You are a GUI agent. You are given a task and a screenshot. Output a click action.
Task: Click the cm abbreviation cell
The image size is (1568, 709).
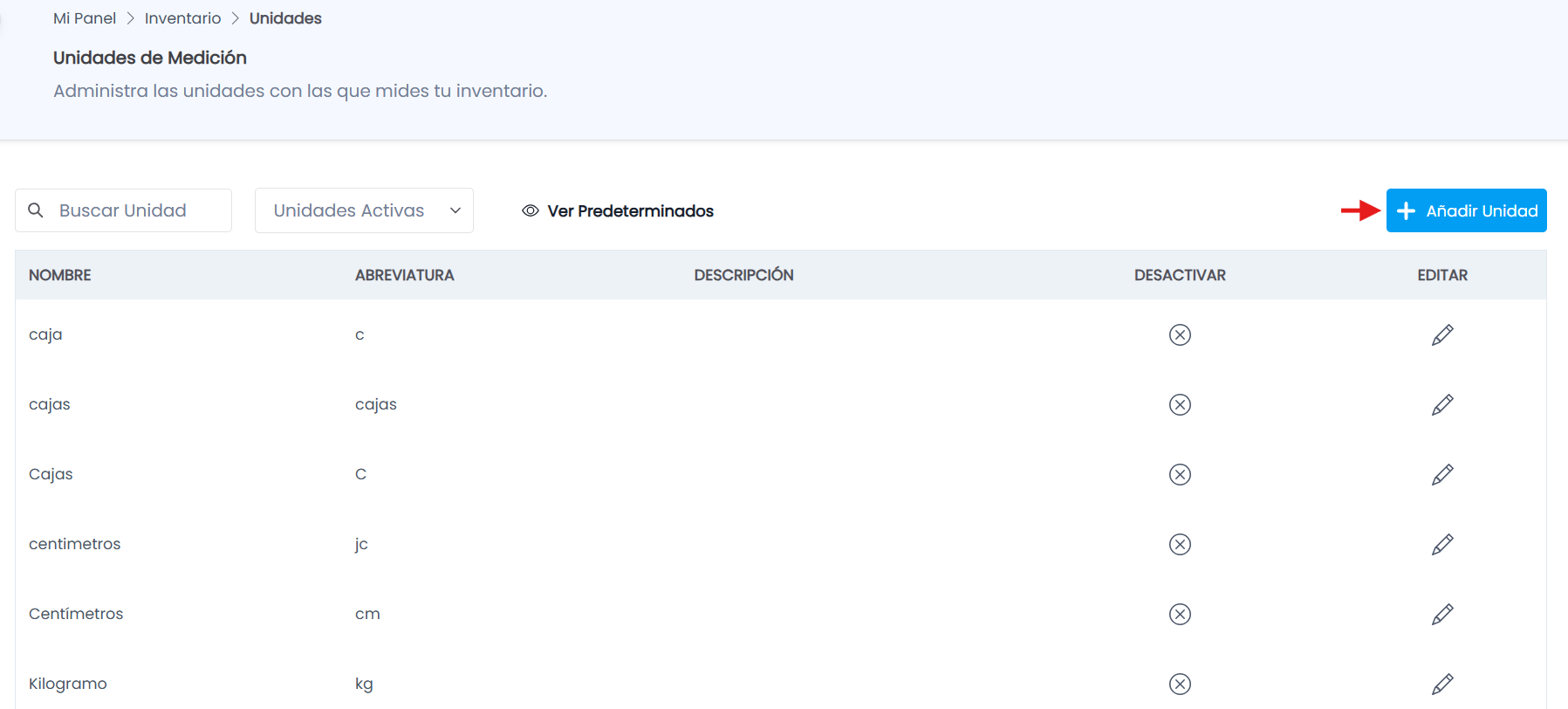point(367,614)
